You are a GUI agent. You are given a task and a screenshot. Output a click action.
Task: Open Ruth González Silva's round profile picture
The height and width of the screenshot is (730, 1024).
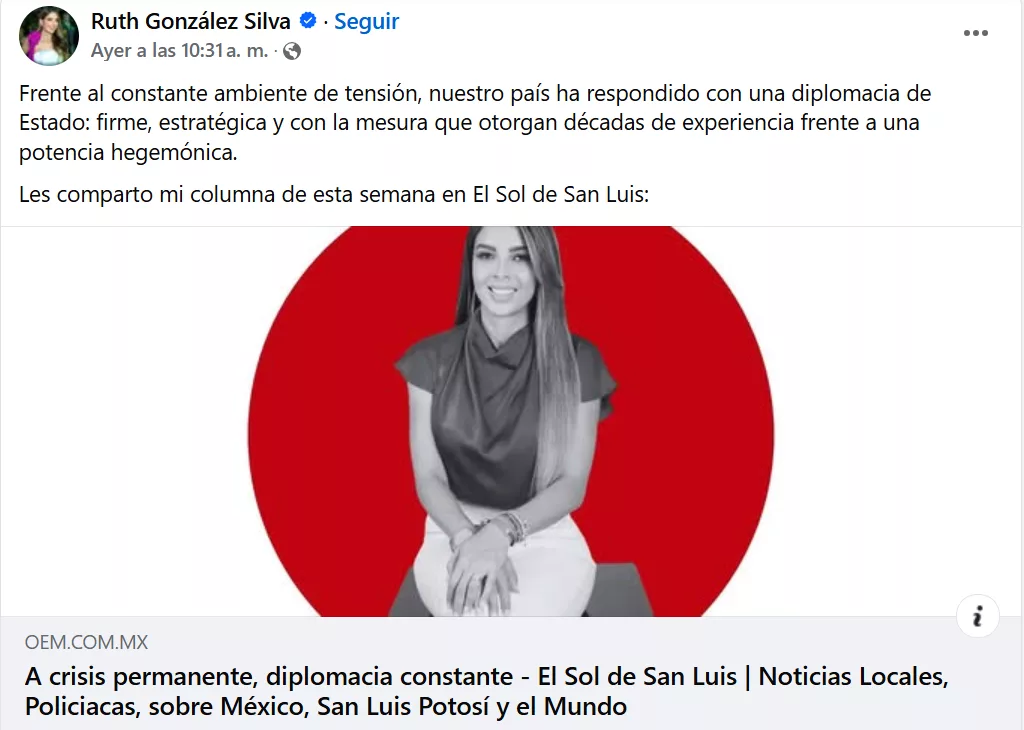[x=49, y=35]
